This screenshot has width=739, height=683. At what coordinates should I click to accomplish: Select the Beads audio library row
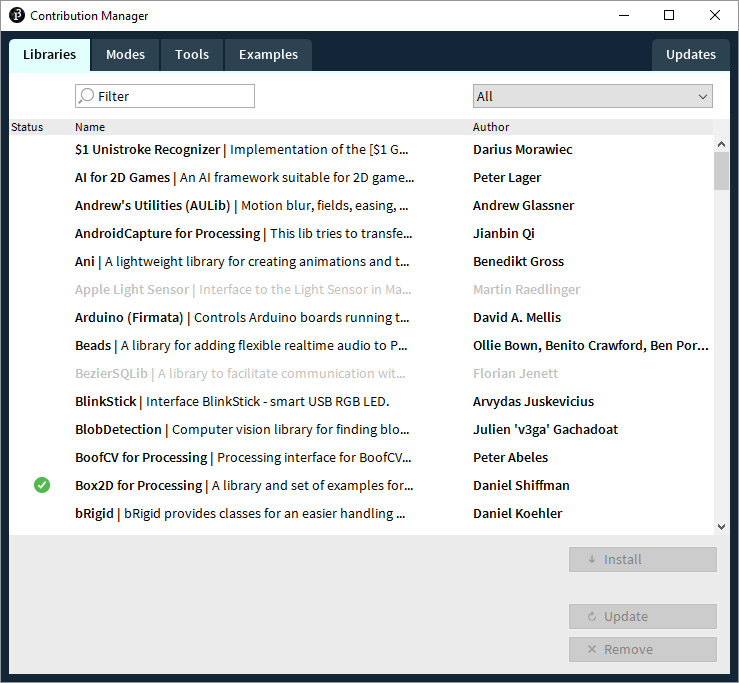pos(361,346)
